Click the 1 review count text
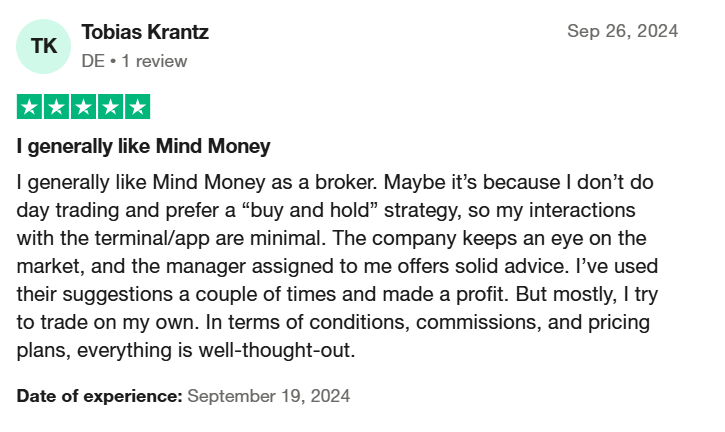This screenshot has height=432, width=725. point(154,61)
